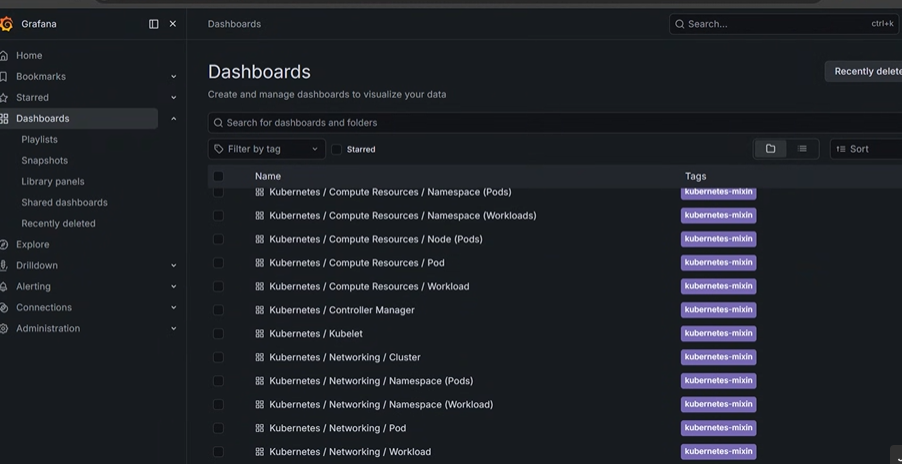This screenshot has width=902, height=464.
Task: Click the tag icon in Filter by tag
Action: tap(219, 149)
